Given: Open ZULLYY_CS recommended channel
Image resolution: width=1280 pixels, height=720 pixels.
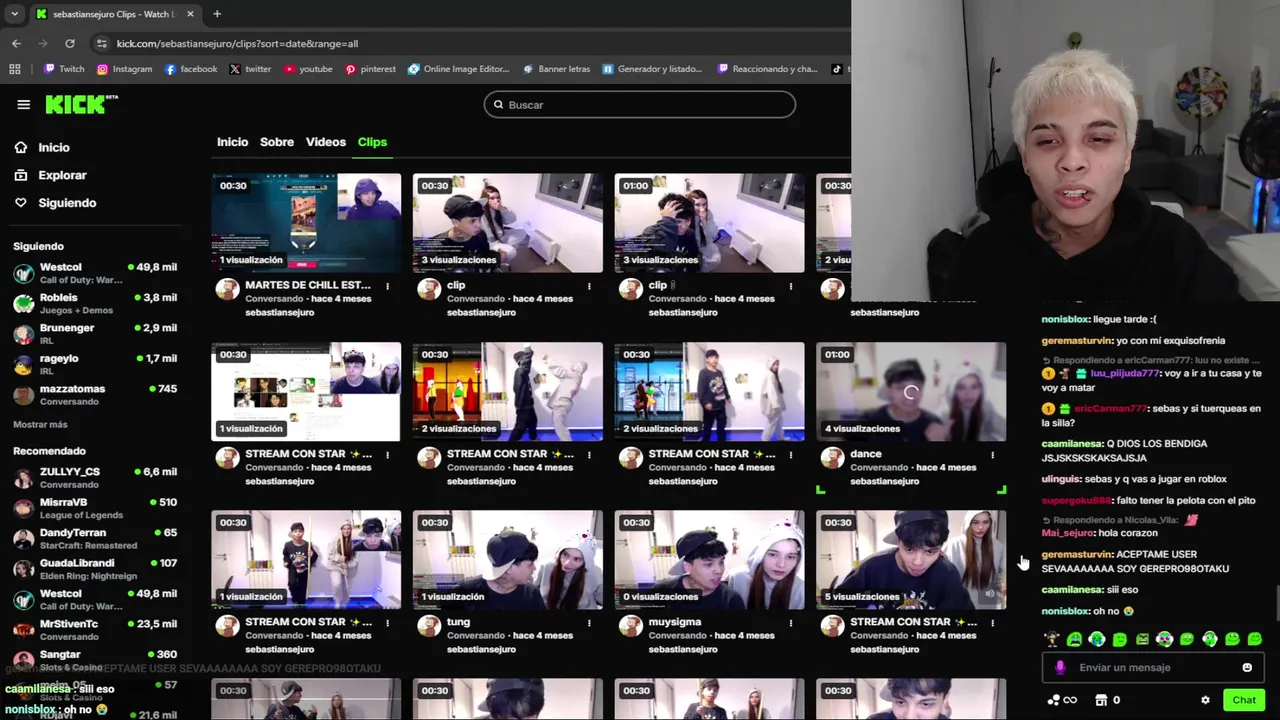Looking at the screenshot, I should [x=95, y=478].
